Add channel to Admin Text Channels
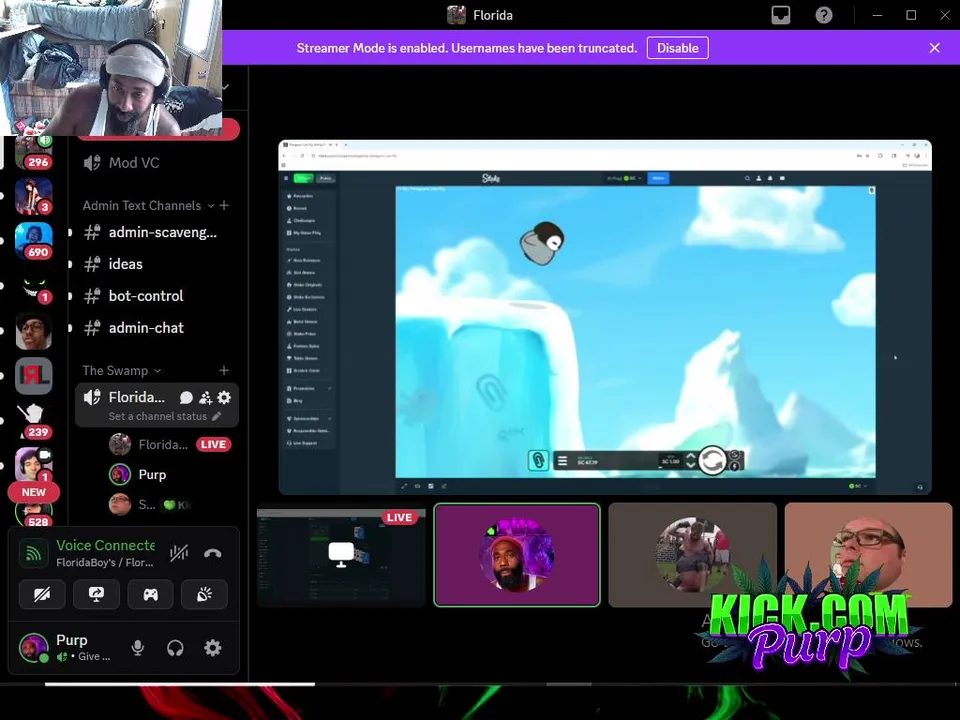 click(224, 206)
